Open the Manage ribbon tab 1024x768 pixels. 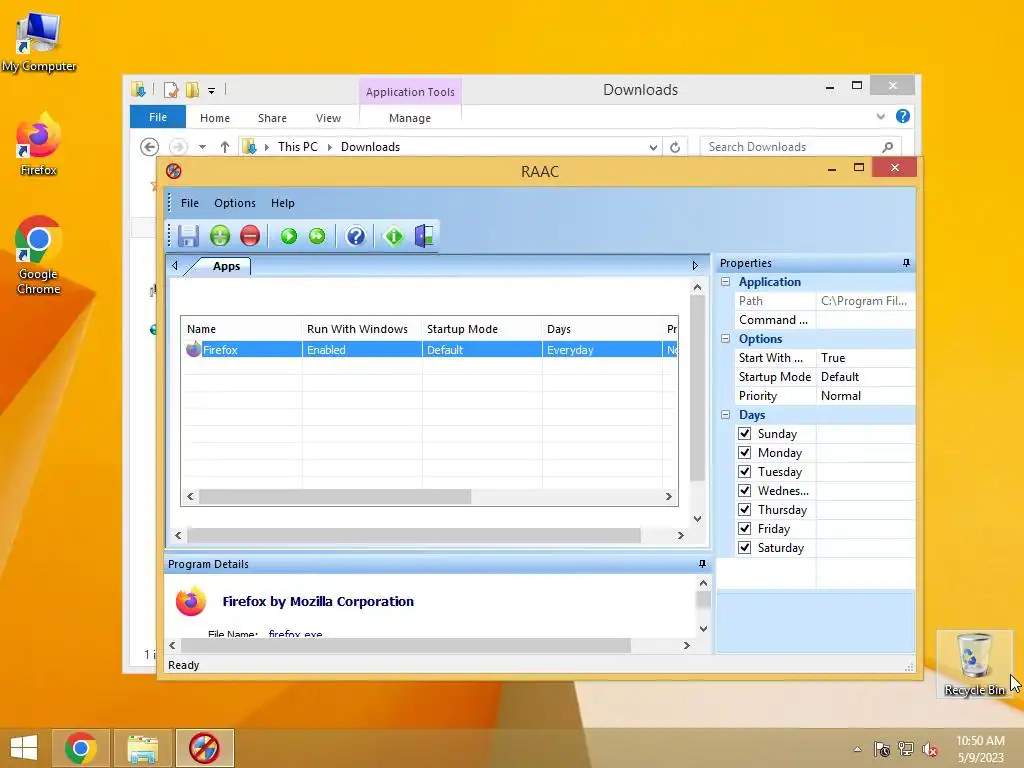click(x=410, y=118)
